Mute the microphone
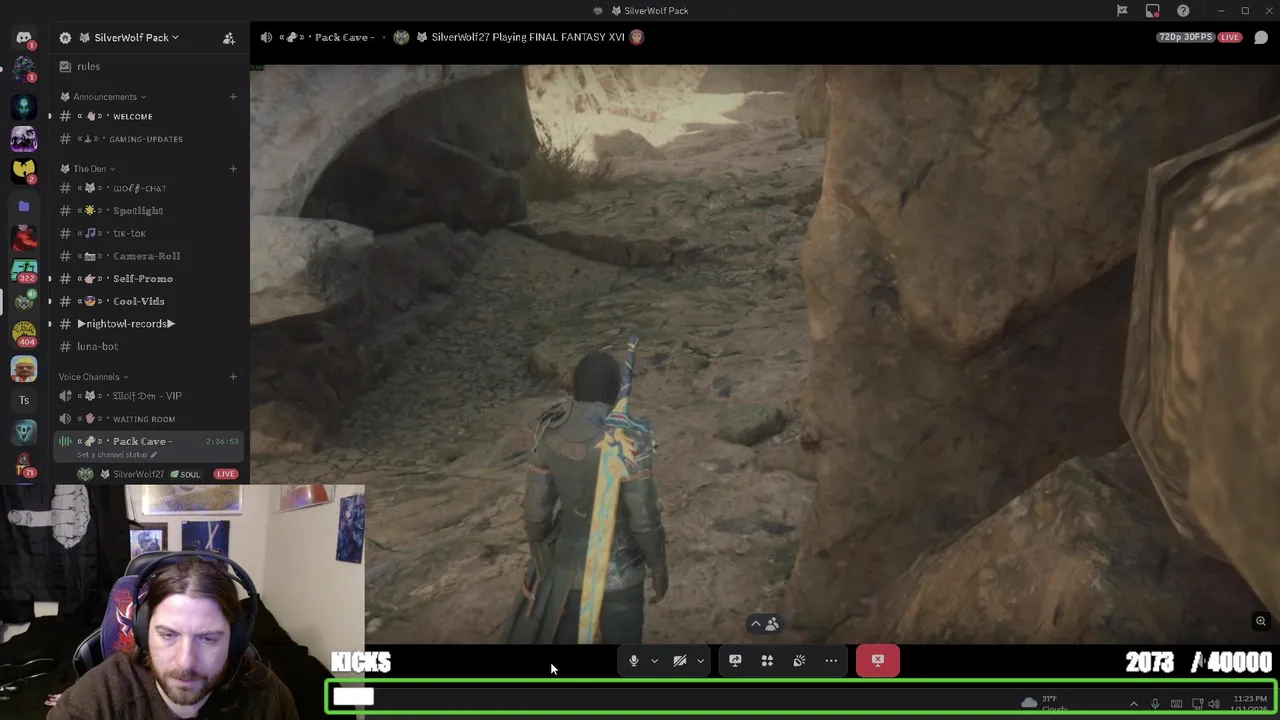This screenshot has height=720, width=1280. pos(633,661)
